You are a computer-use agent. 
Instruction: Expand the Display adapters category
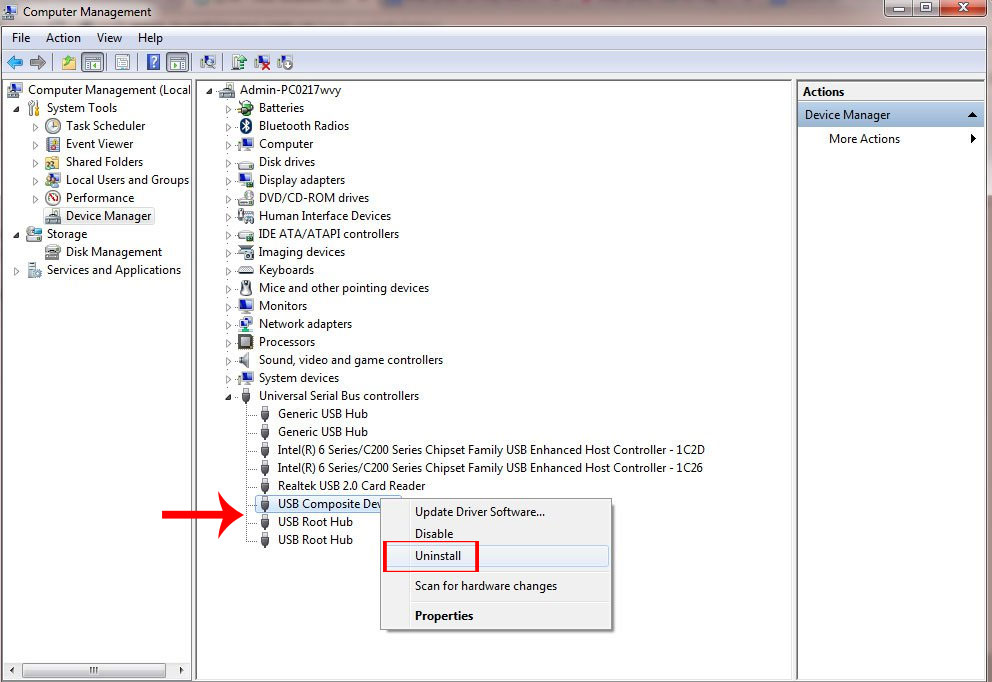(x=226, y=179)
